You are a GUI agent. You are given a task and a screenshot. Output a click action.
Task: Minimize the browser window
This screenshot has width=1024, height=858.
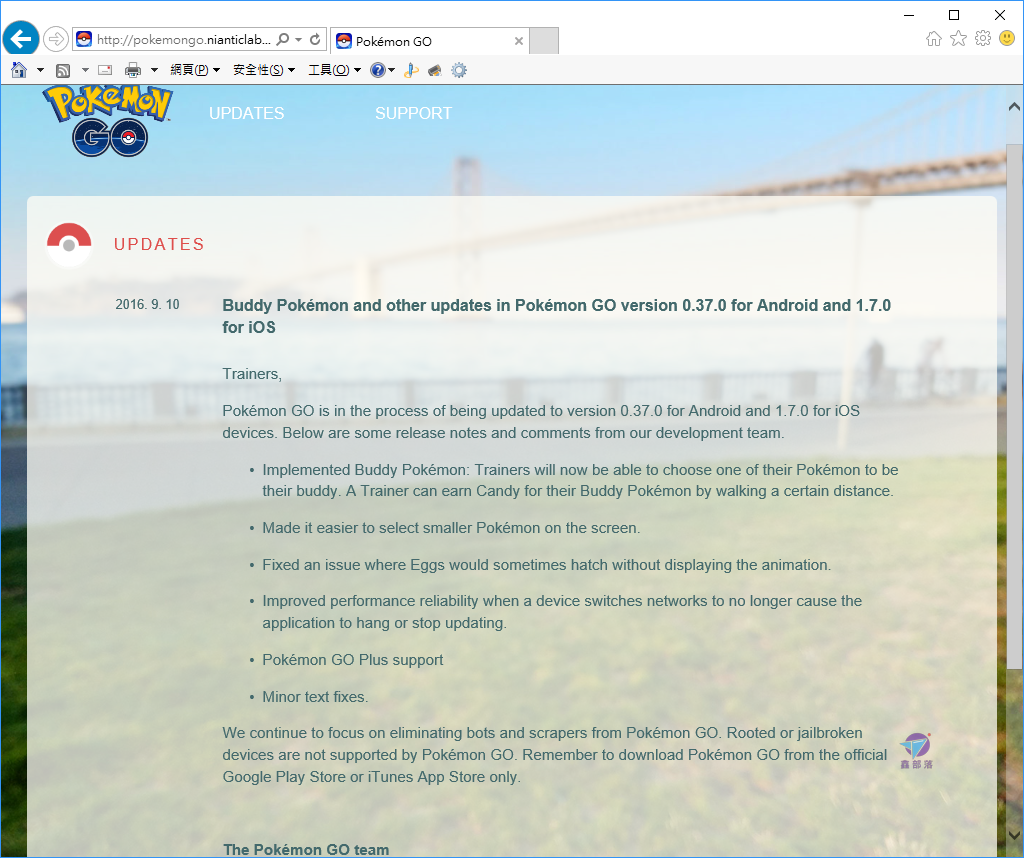point(908,14)
